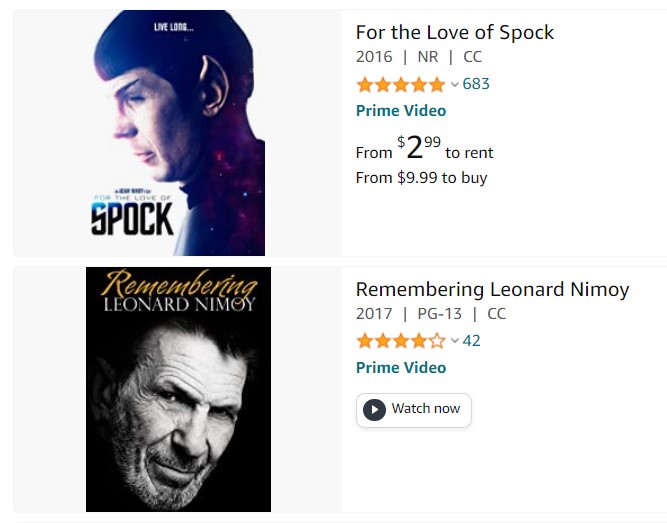This screenshot has width=667, height=523.
Task: Choose the From $9.99 to buy option
Action: 421,178
